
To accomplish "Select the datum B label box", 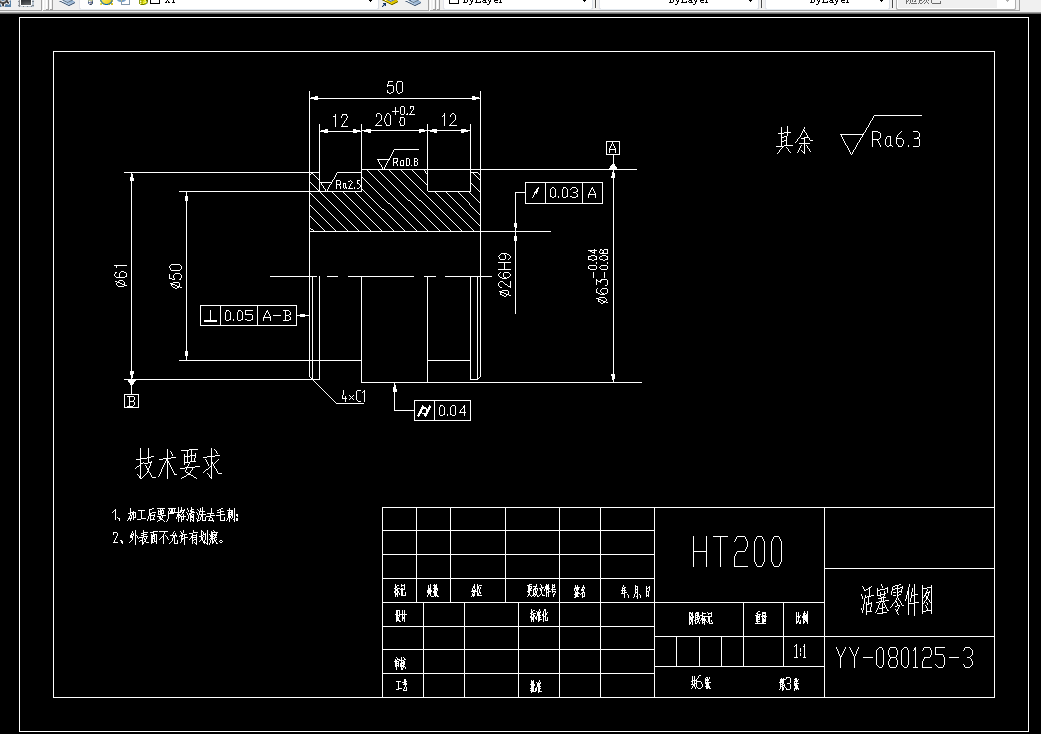I will [131, 401].
